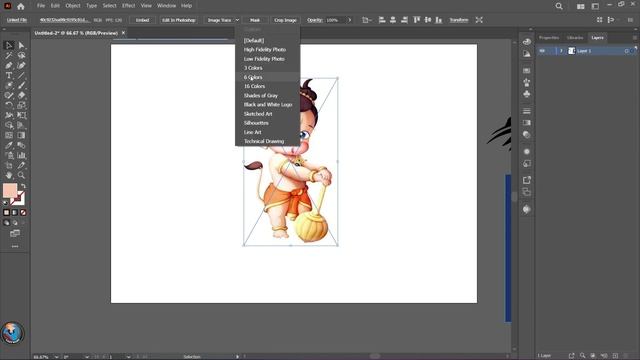
Task: Select the Zoom tool
Action: coord(21,176)
